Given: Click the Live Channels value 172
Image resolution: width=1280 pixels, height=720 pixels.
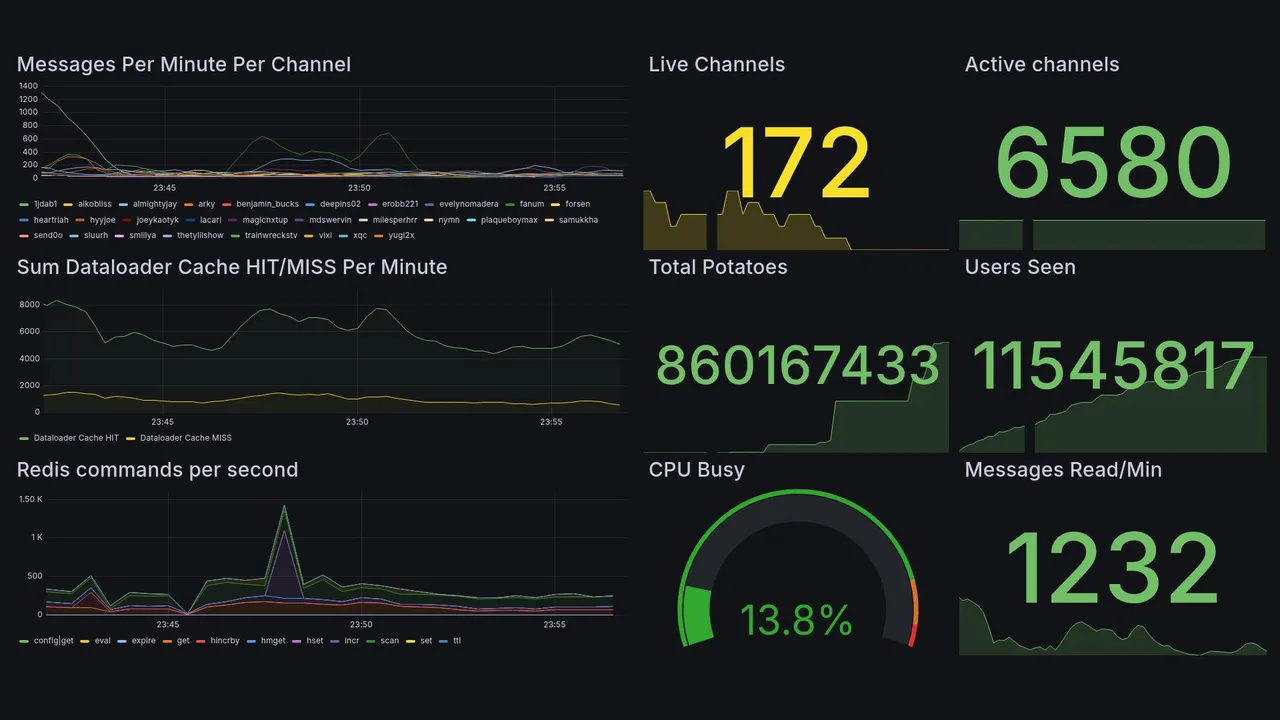Looking at the screenshot, I should pyautogui.click(x=796, y=165).
